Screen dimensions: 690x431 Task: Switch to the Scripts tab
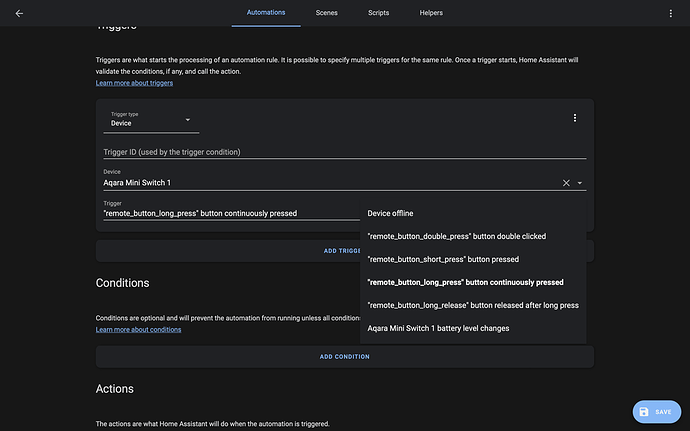coord(378,13)
